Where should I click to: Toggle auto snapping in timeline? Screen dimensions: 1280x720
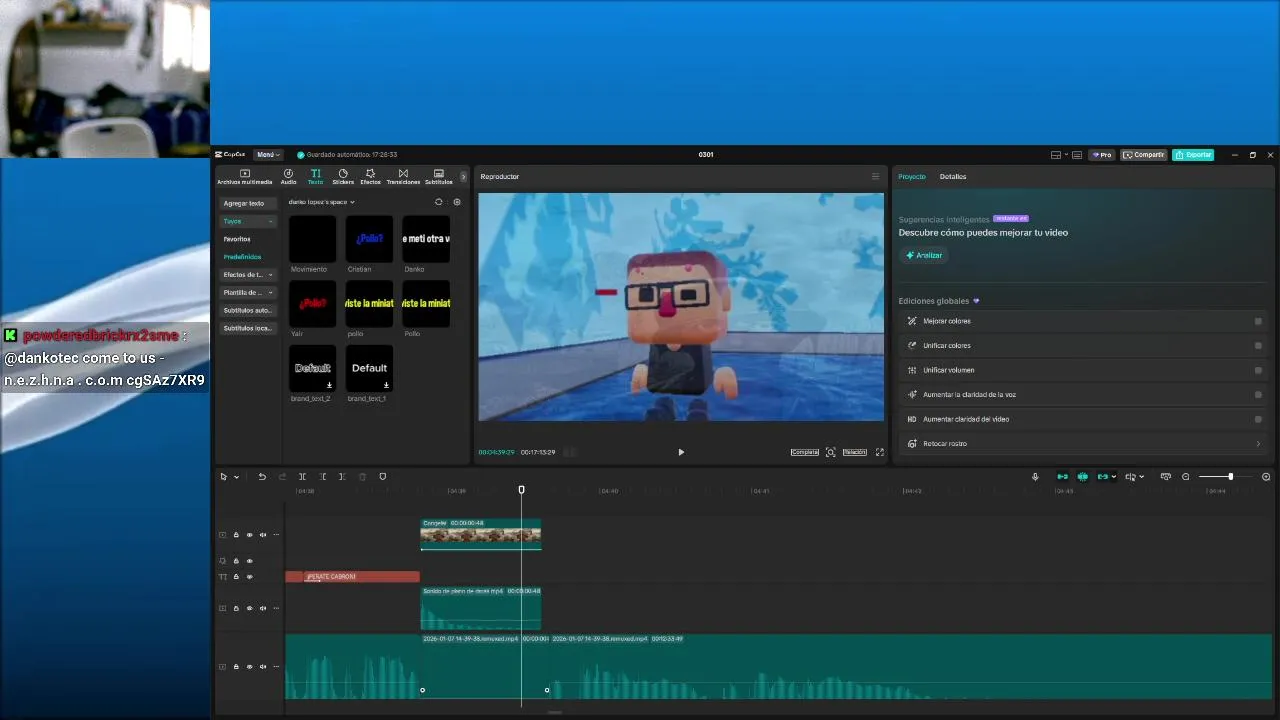[1082, 477]
